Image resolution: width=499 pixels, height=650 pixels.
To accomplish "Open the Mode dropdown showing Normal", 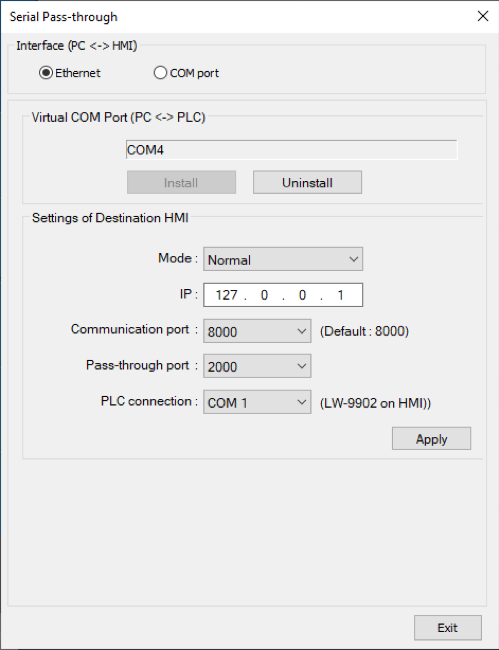I will 283,259.
